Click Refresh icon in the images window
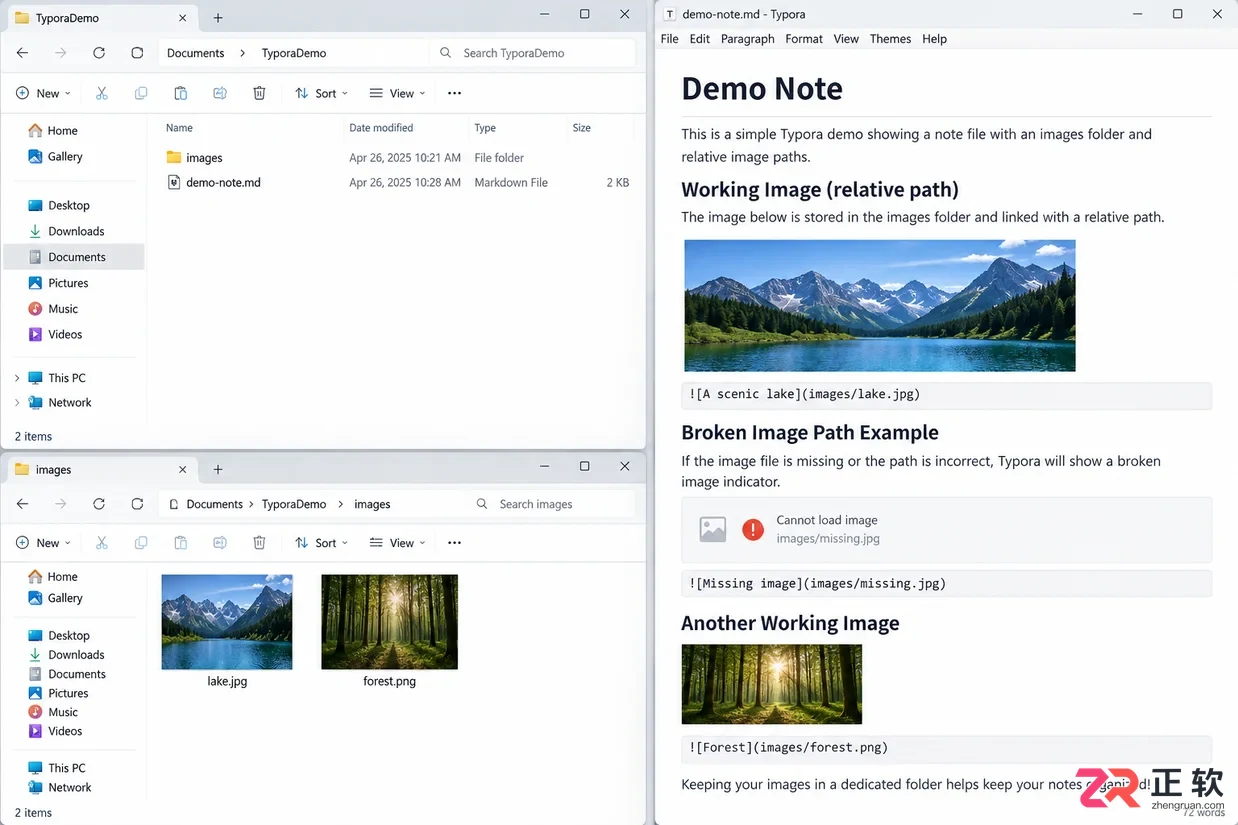Screen dimensions: 1238x825 99,504
